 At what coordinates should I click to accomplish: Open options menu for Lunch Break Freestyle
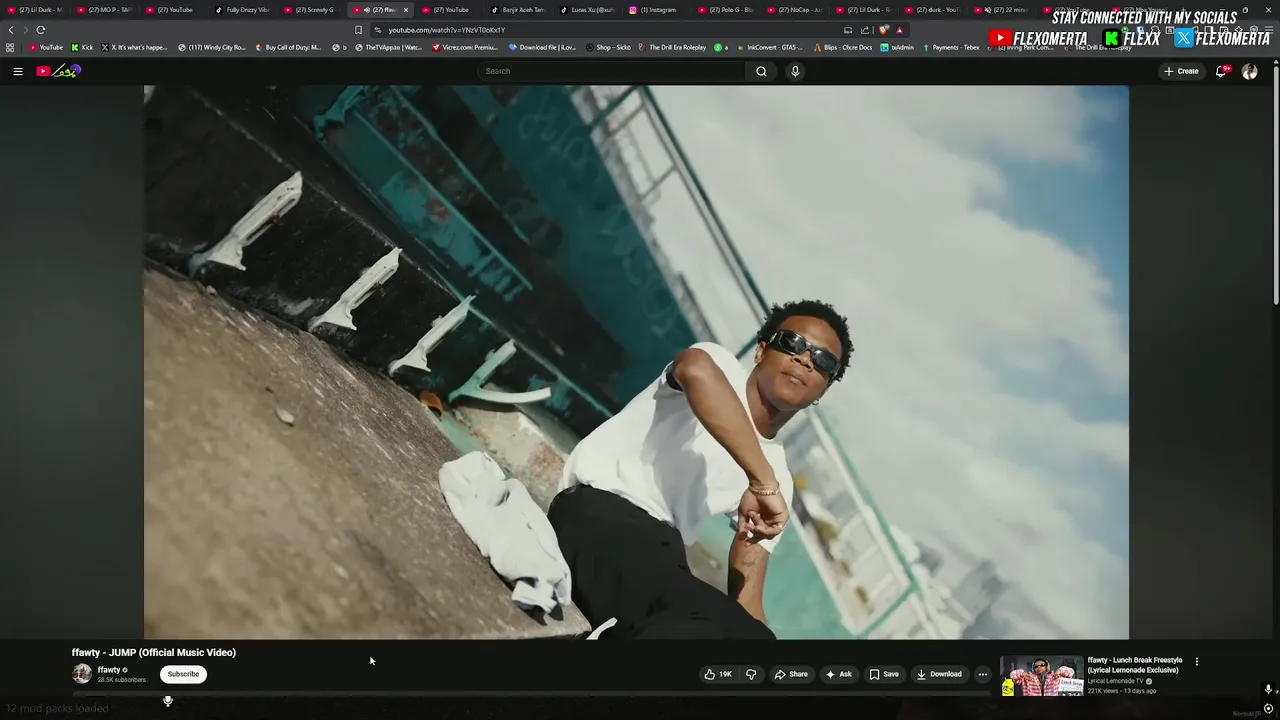click(x=1196, y=661)
